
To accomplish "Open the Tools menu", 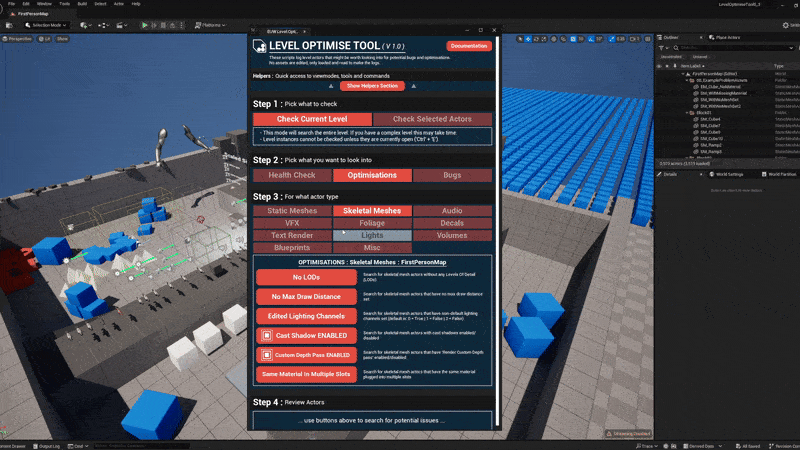I will (x=64, y=4).
